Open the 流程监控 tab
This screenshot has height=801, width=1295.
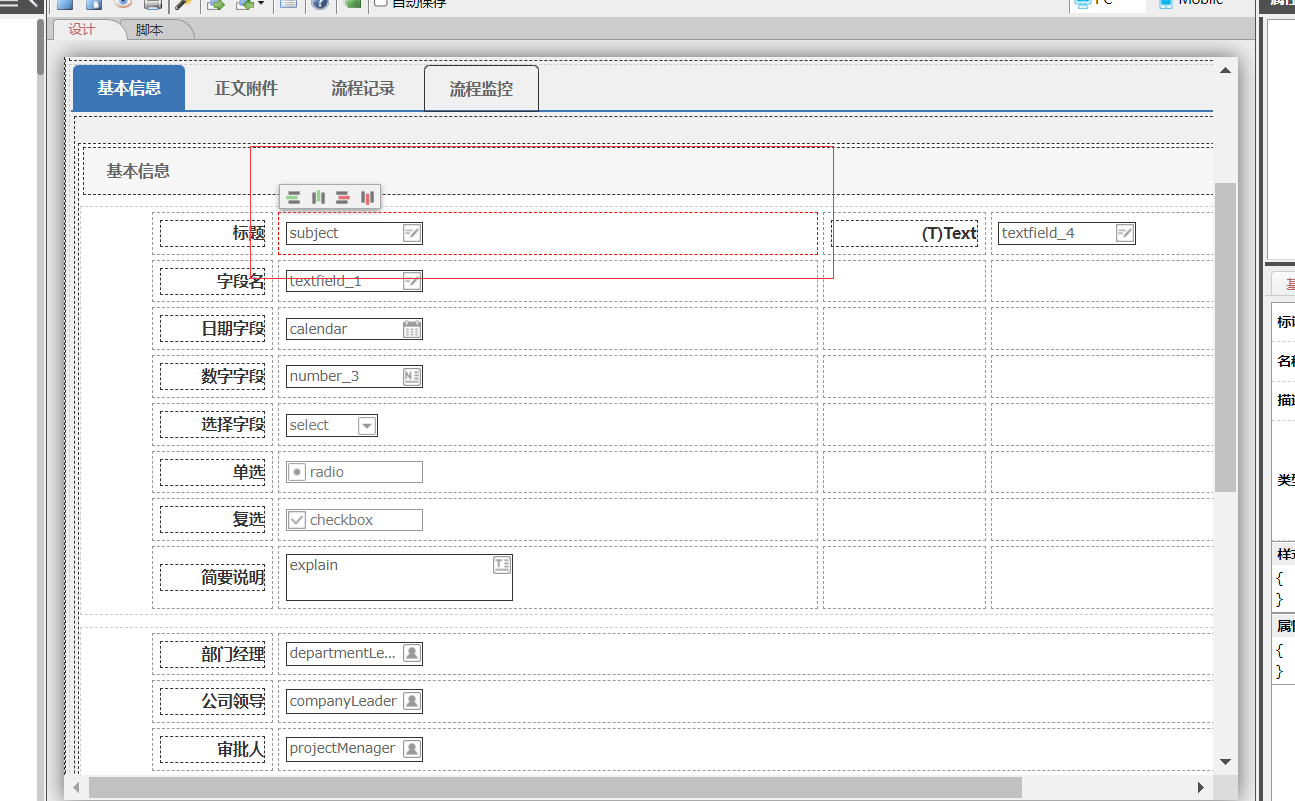(481, 88)
